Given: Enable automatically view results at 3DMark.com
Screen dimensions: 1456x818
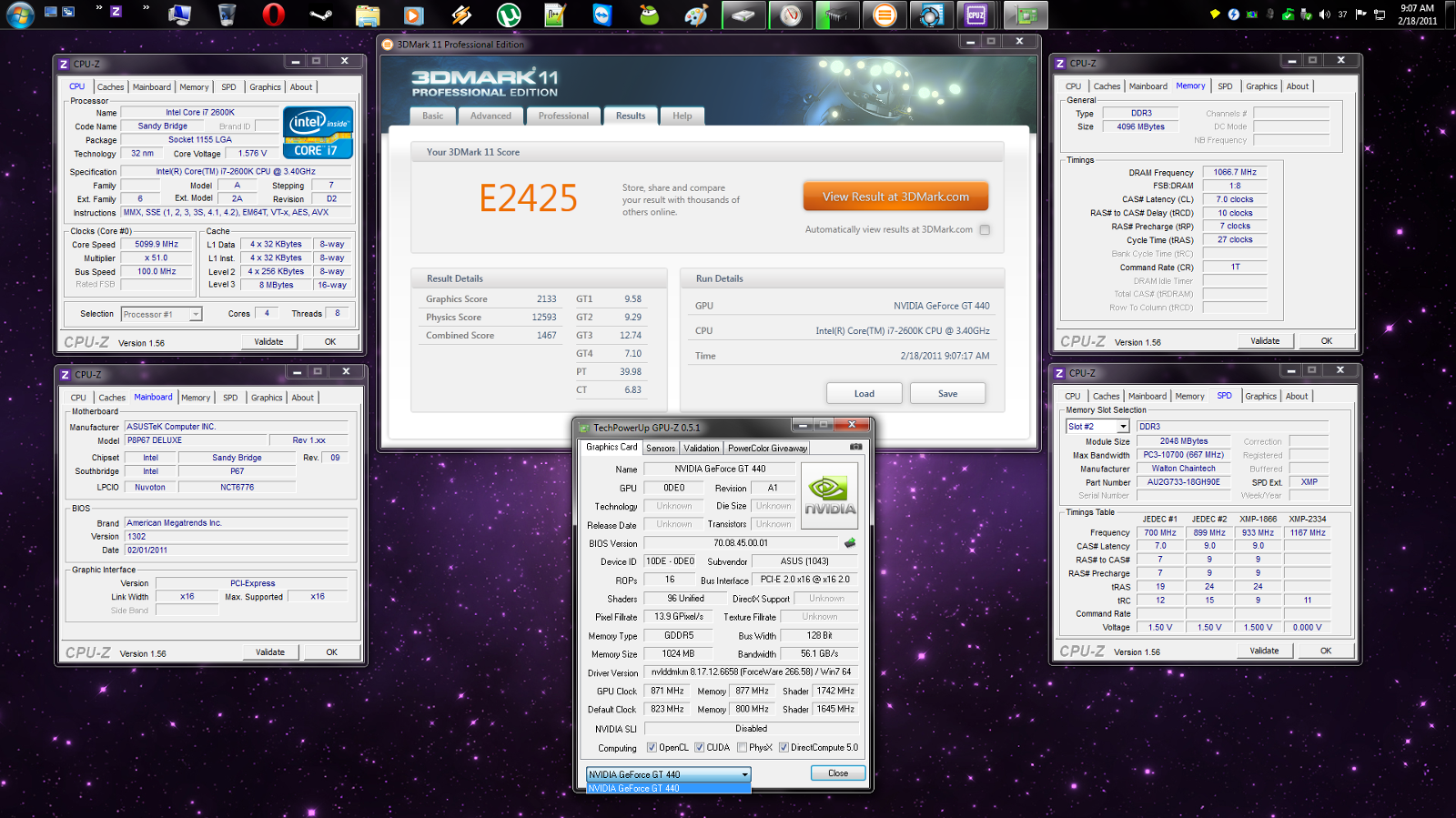Looking at the screenshot, I should click(985, 230).
